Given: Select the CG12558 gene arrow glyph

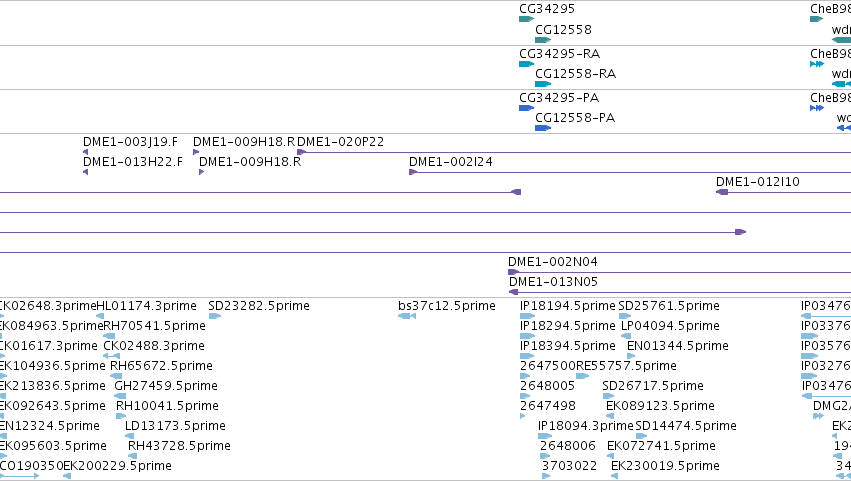Looking at the screenshot, I should pos(543,40).
